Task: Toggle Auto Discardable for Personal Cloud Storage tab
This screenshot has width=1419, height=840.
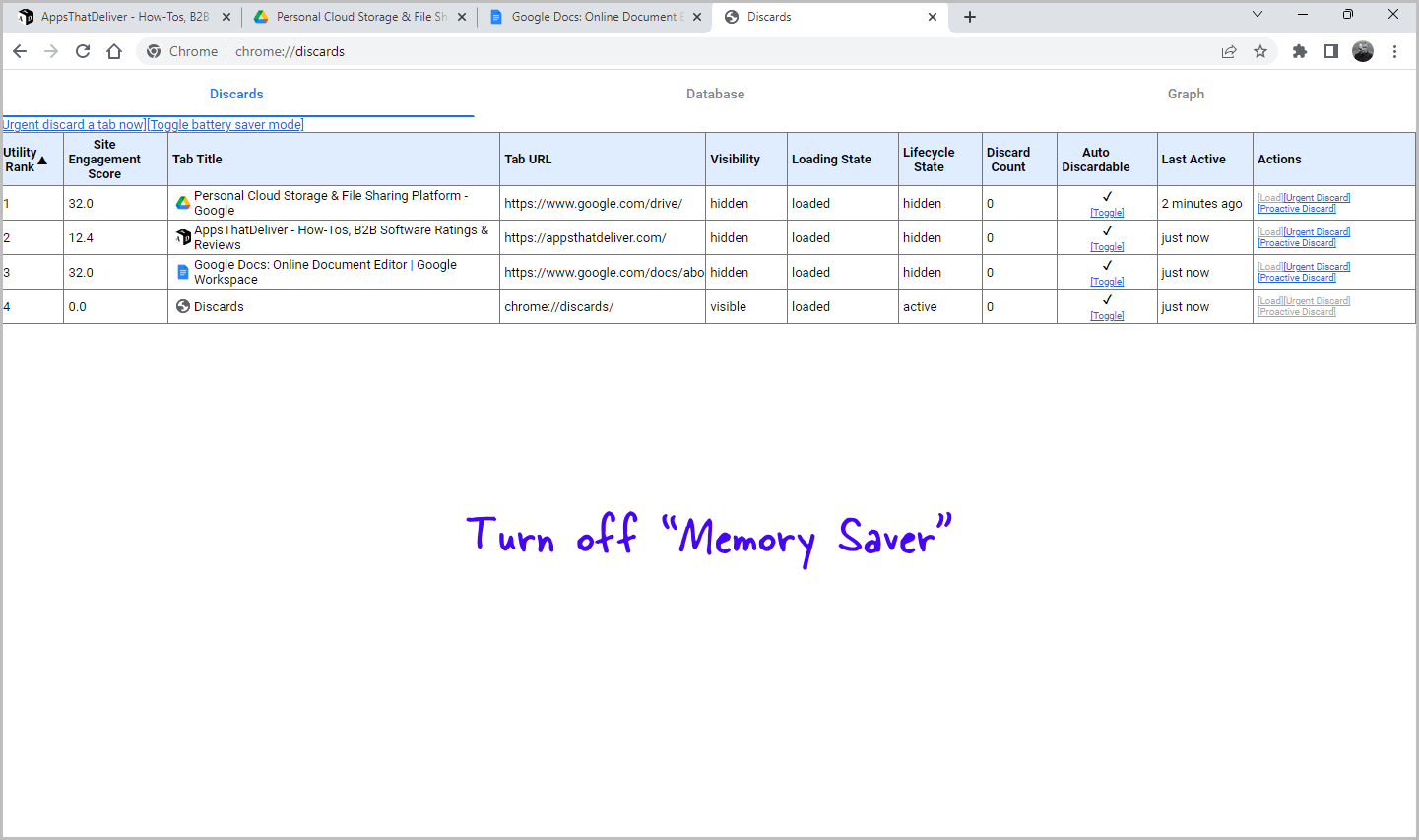Action: pyautogui.click(x=1107, y=212)
